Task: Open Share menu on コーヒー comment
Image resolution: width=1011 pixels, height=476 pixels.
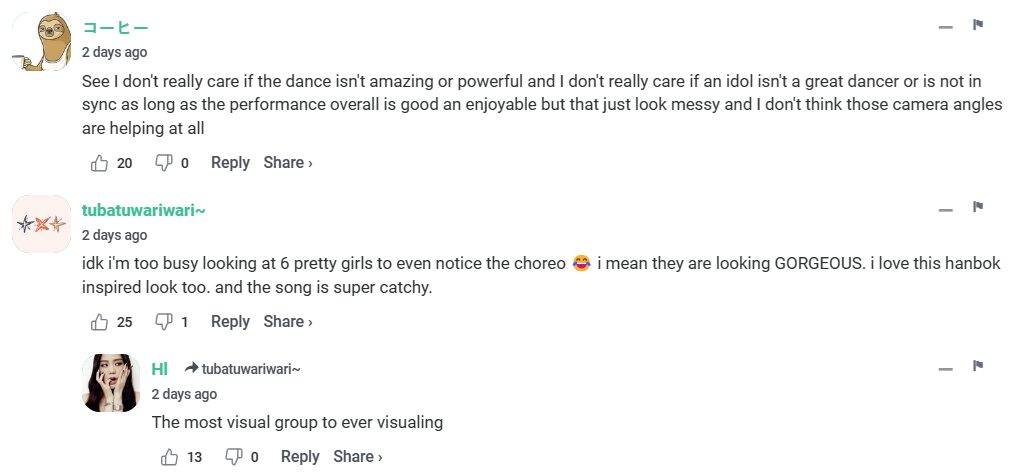Action: coord(287,163)
